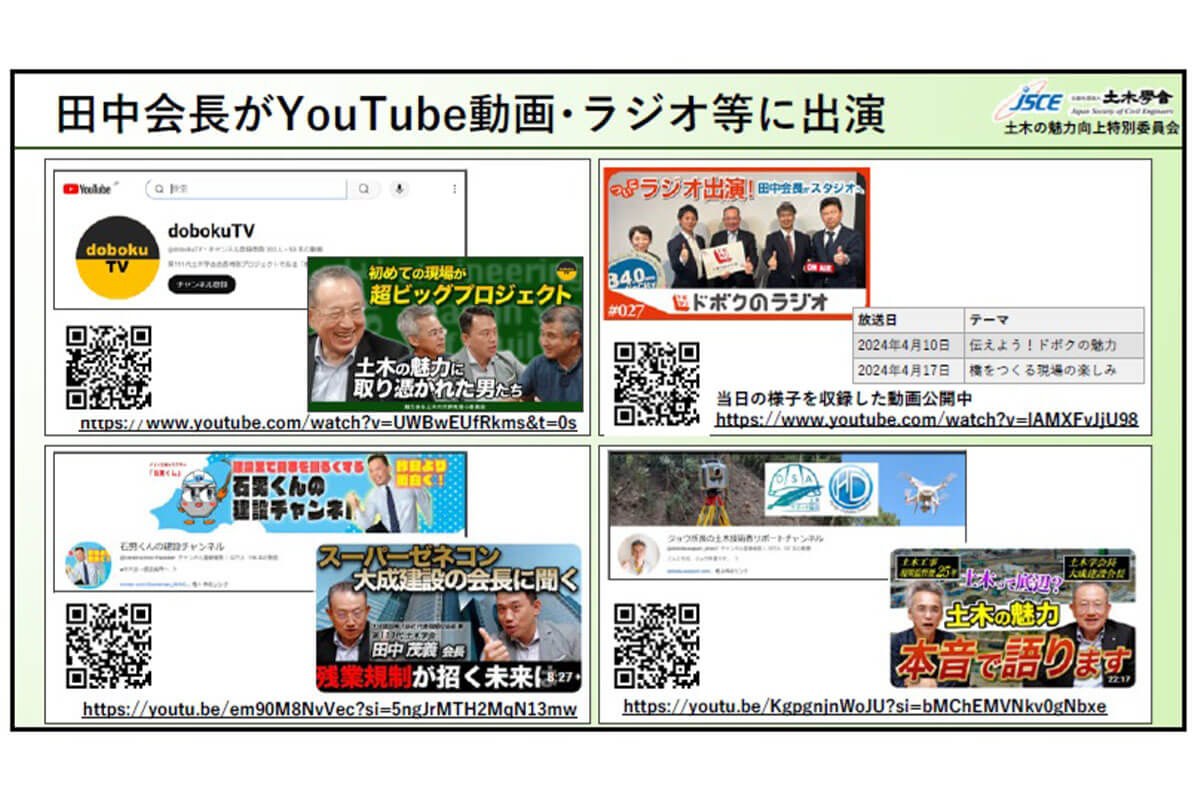
Task: Click the magnifier search button beside search box
Action: point(364,188)
